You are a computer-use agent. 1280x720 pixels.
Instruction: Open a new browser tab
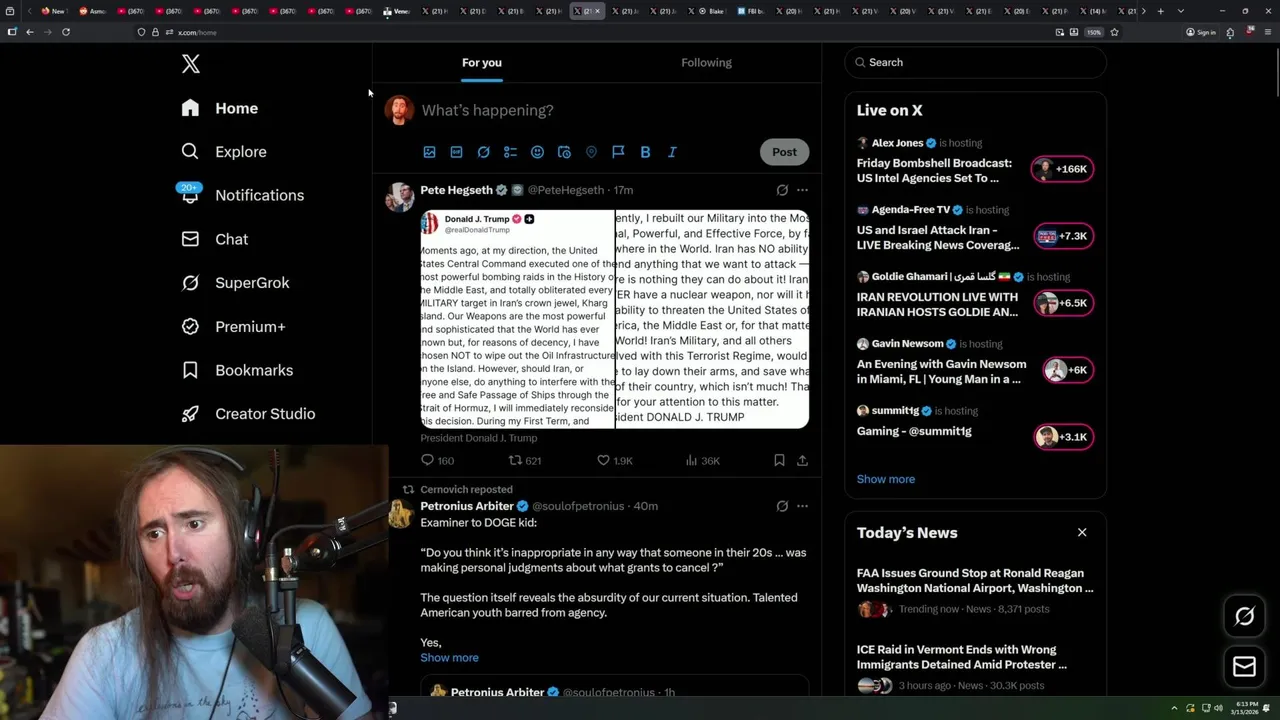pos(1160,11)
